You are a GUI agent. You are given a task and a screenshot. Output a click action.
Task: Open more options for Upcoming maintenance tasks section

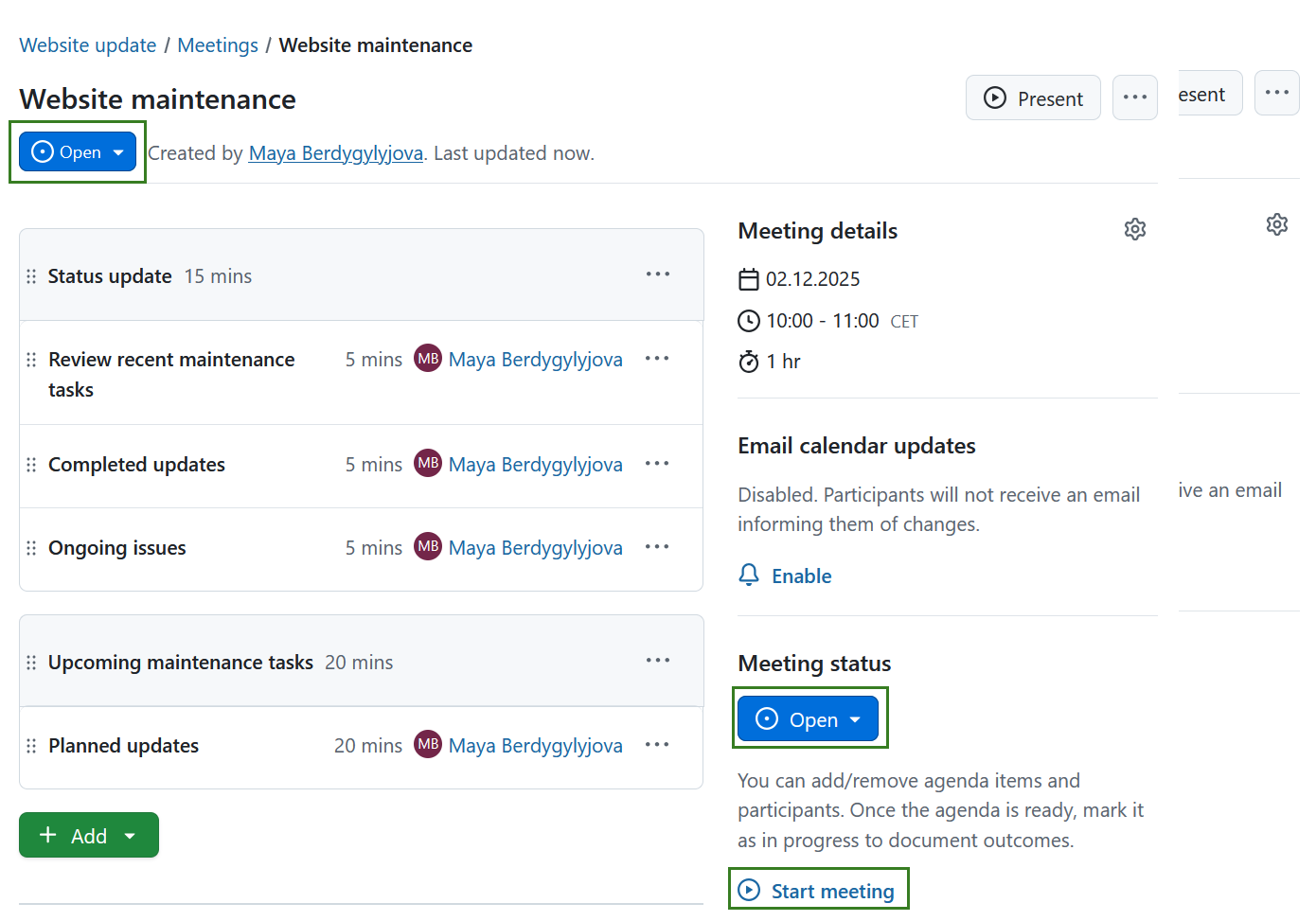click(657, 661)
